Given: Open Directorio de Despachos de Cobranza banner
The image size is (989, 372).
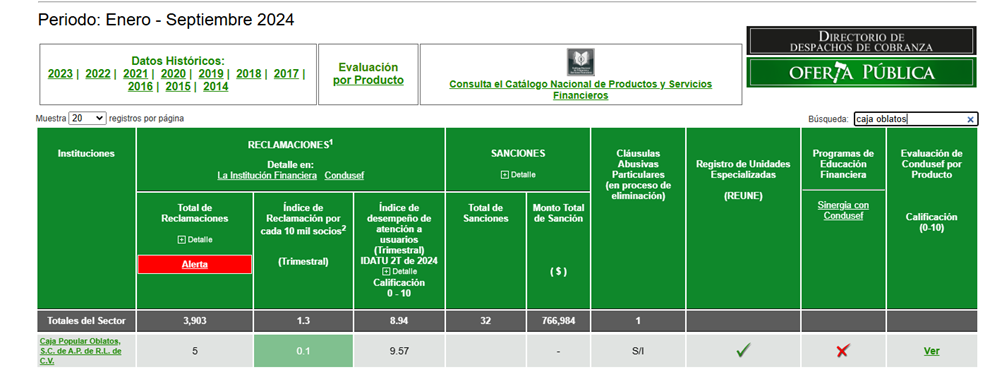Looking at the screenshot, I should point(861,41).
